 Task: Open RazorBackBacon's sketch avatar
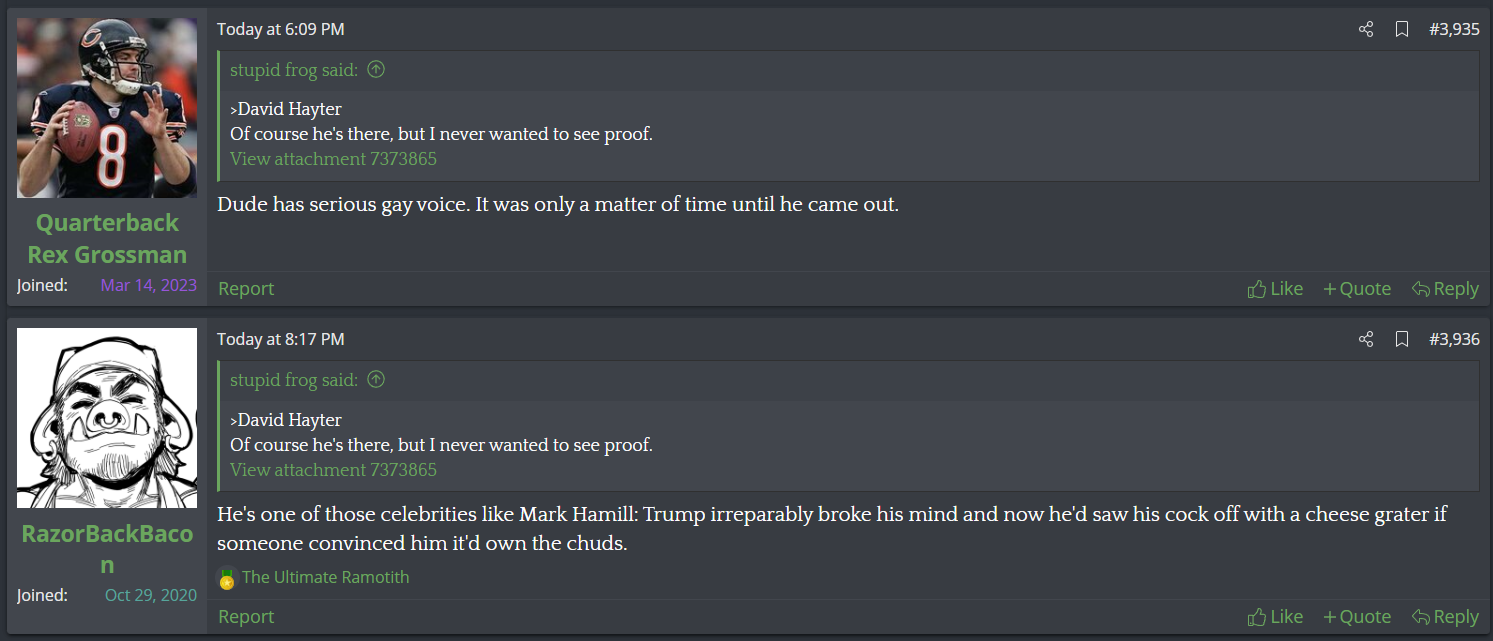click(x=107, y=418)
